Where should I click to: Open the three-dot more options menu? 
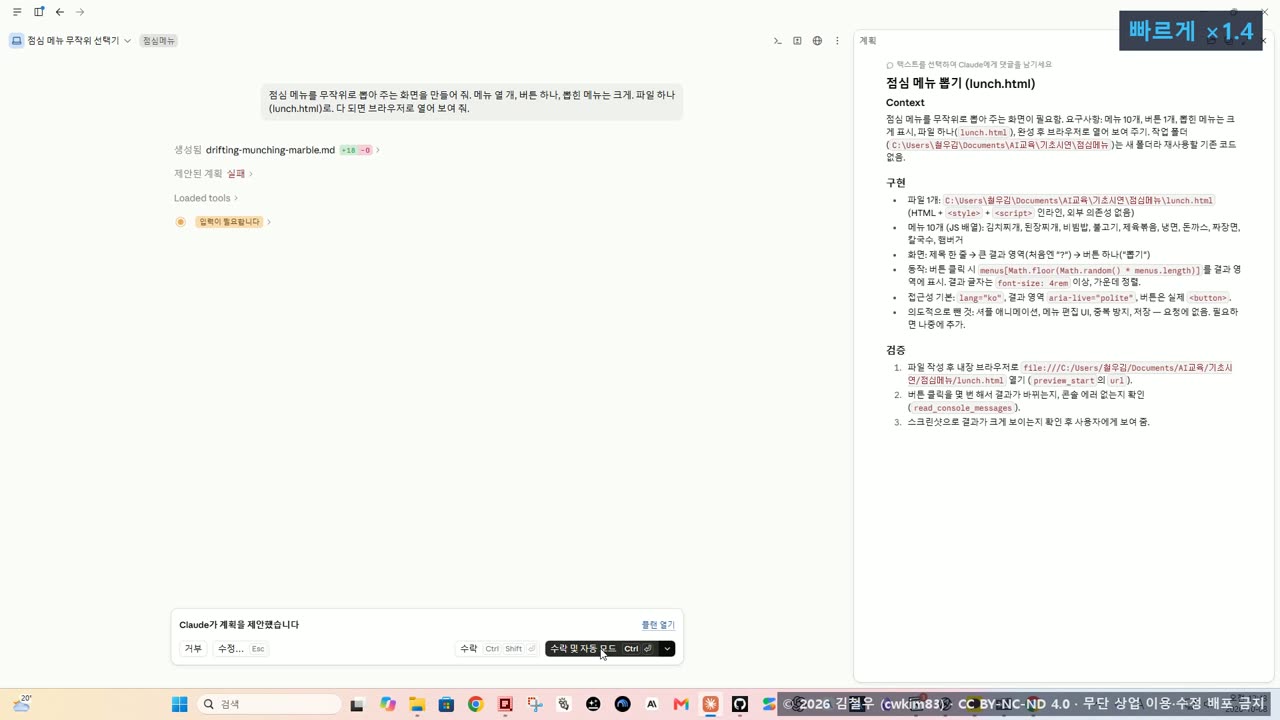pos(837,41)
